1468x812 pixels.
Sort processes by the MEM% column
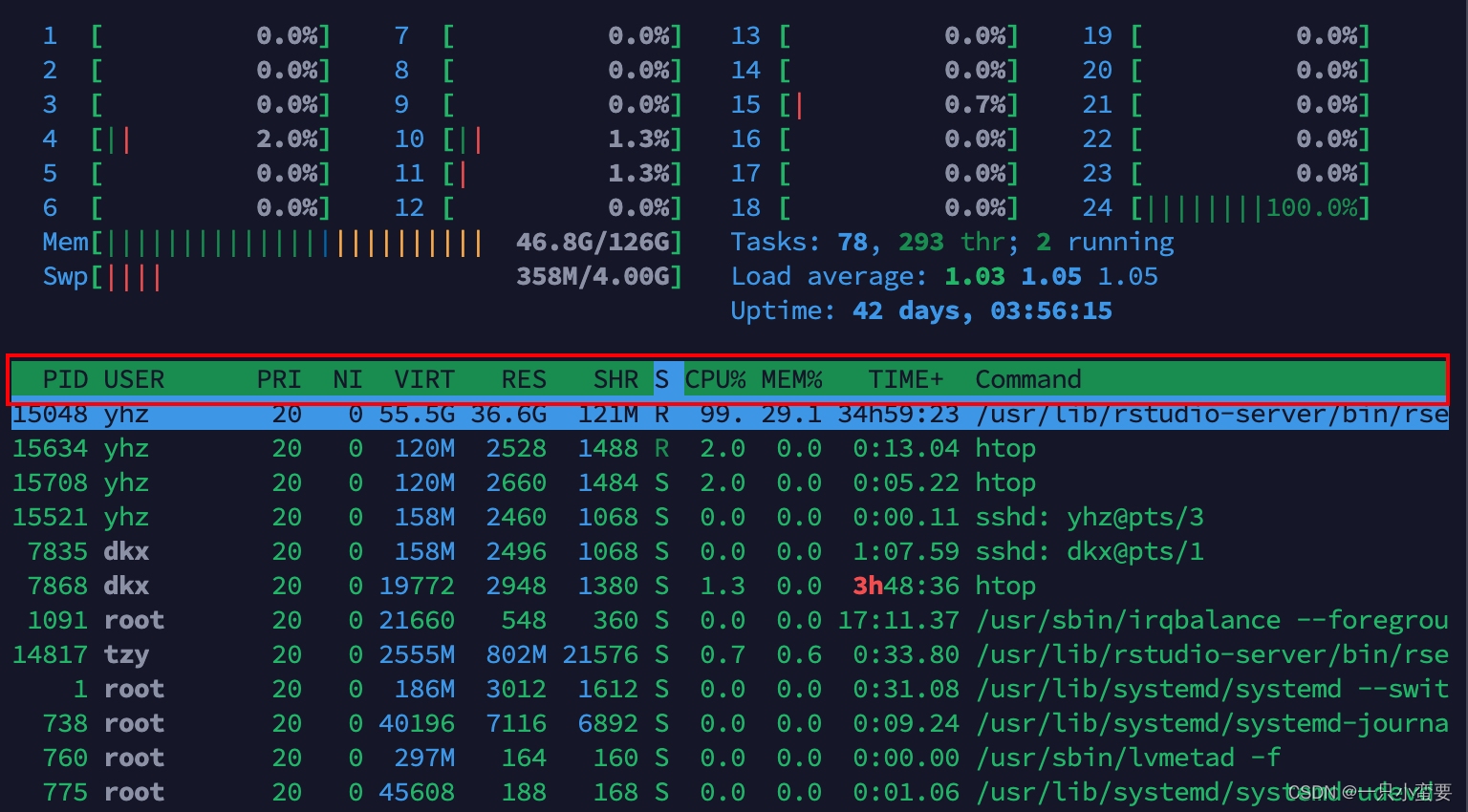point(790,379)
